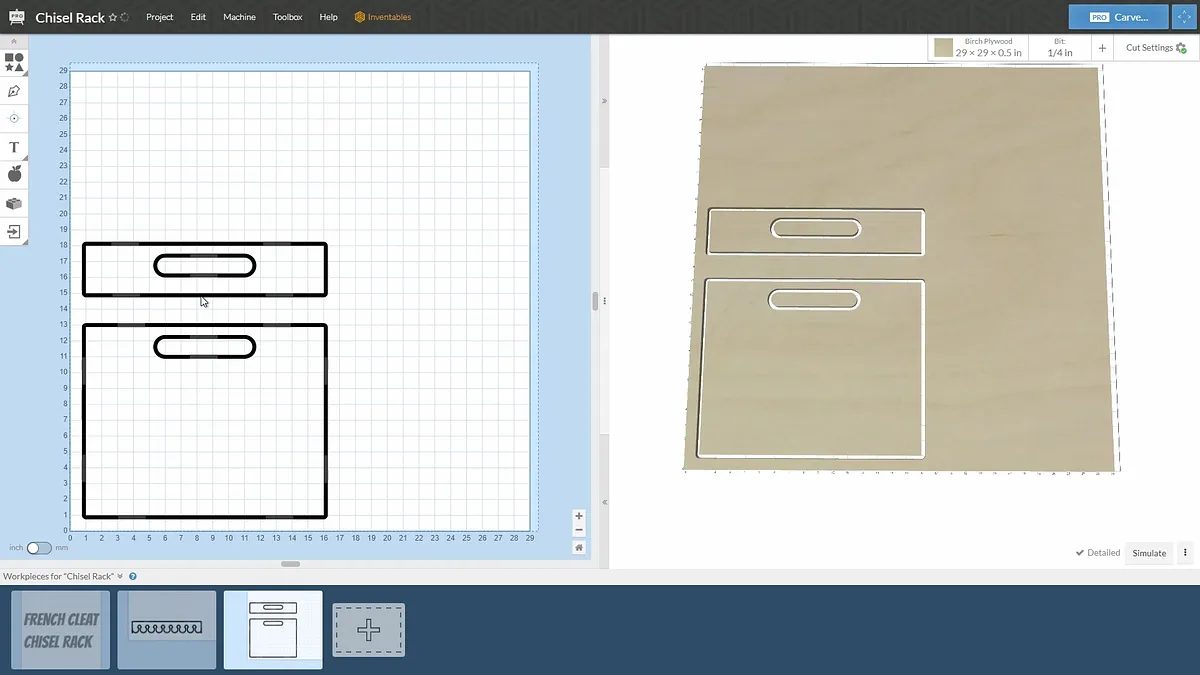
Task: Collapse the Workpieces panel chevron
Action: [x=120, y=576]
